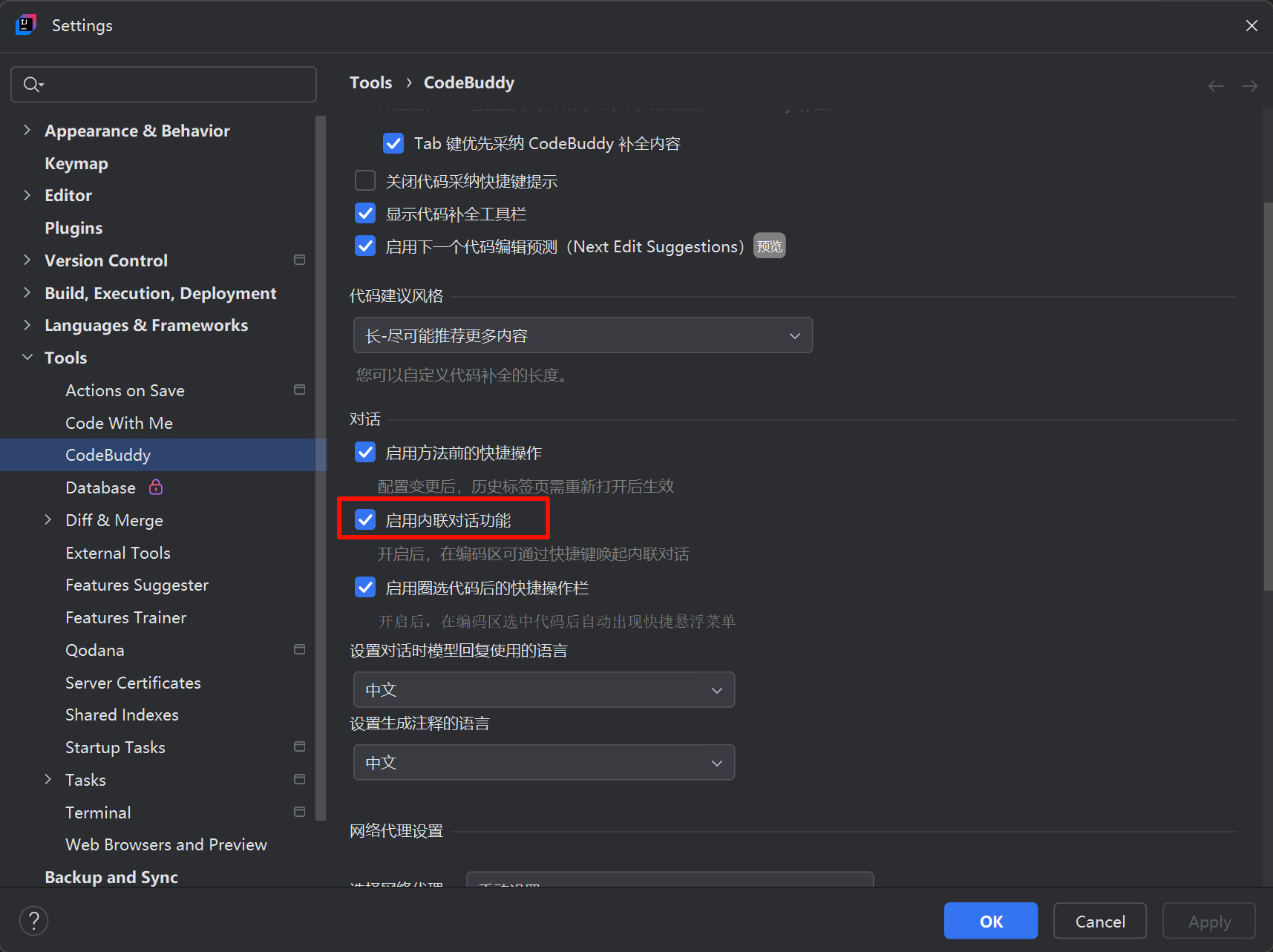Click the search magnifier icon
This screenshot has width=1273, height=952.
click(x=32, y=85)
